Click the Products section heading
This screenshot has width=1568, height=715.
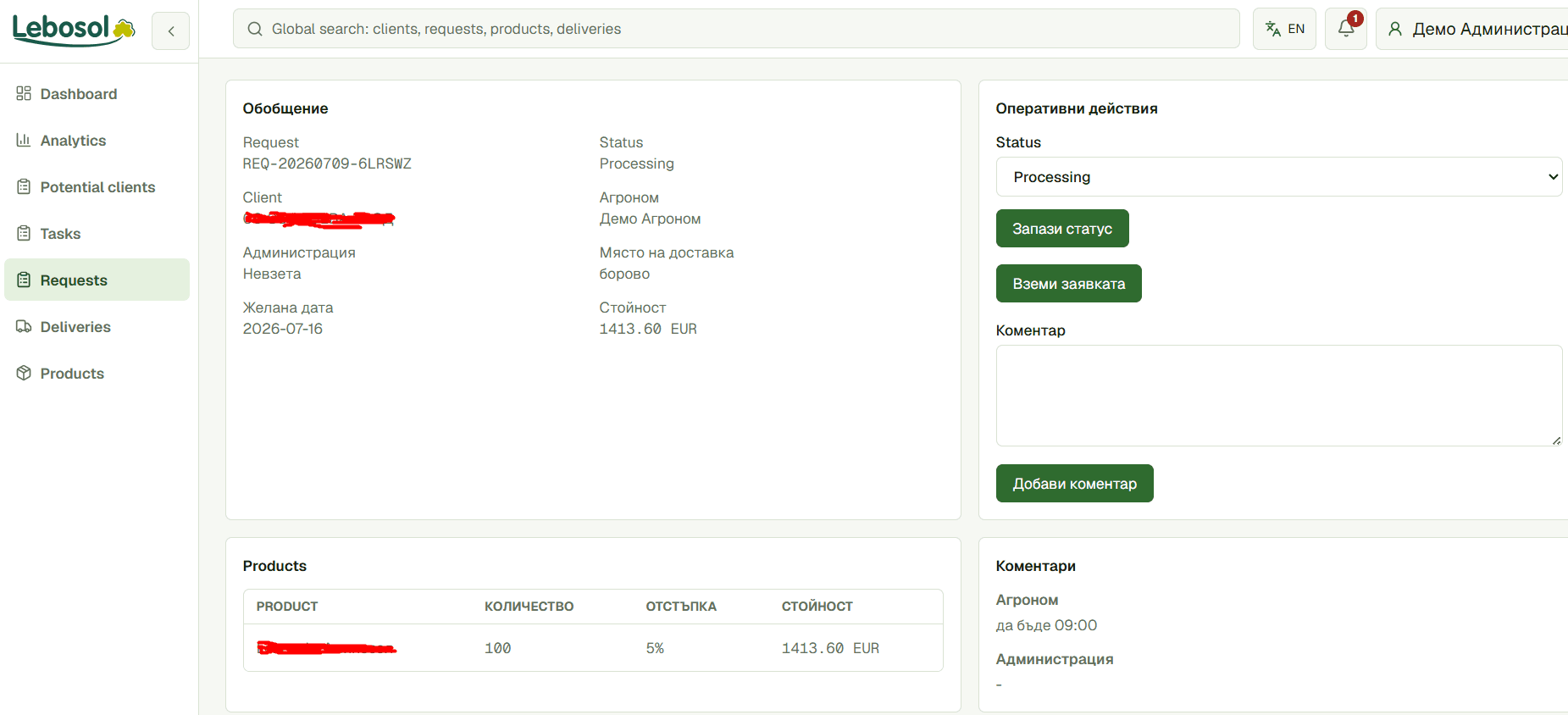pyautogui.click(x=274, y=566)
